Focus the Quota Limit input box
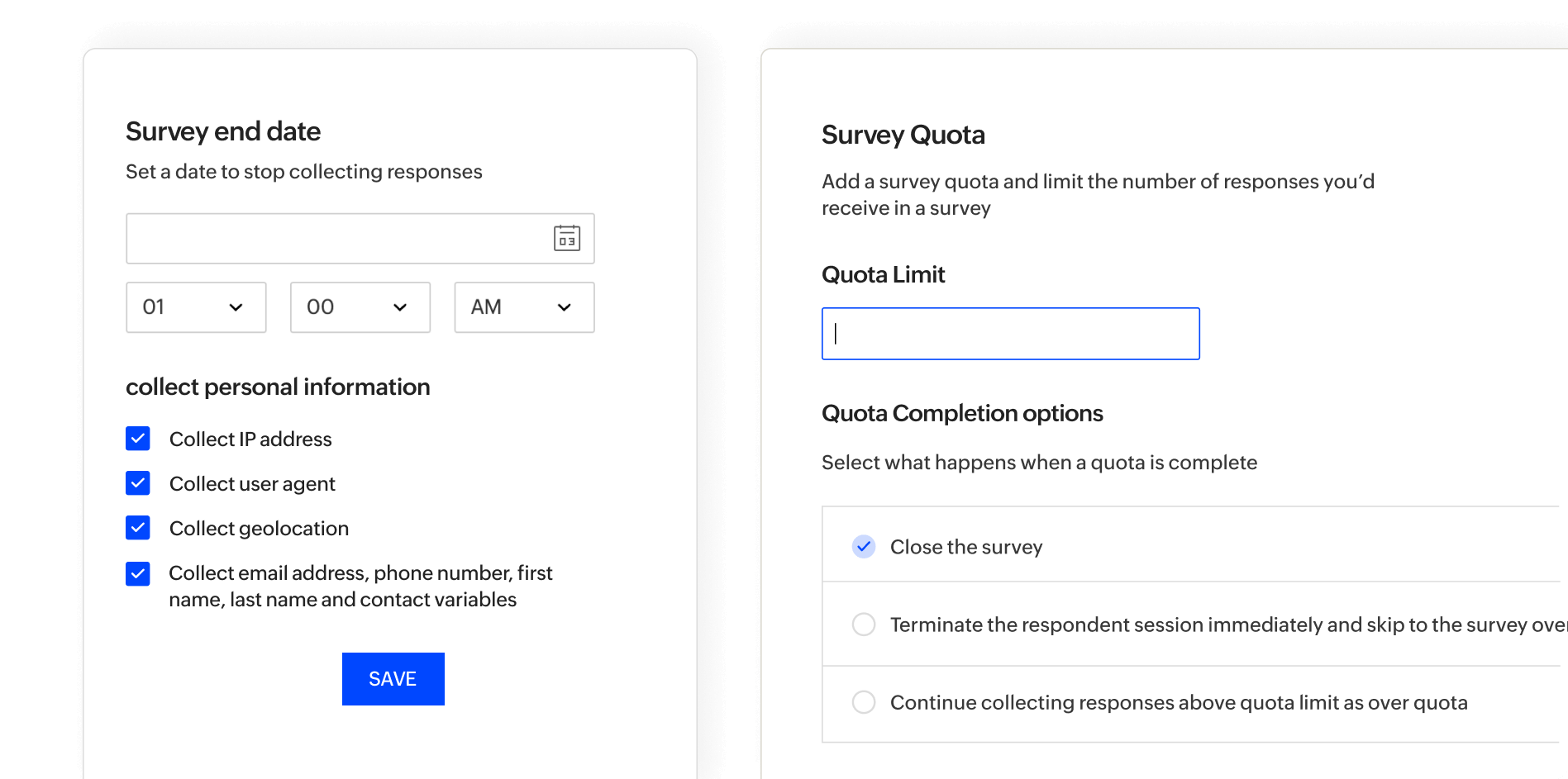This screenshot has width=1568, height=779. (x=1010, y=334)
